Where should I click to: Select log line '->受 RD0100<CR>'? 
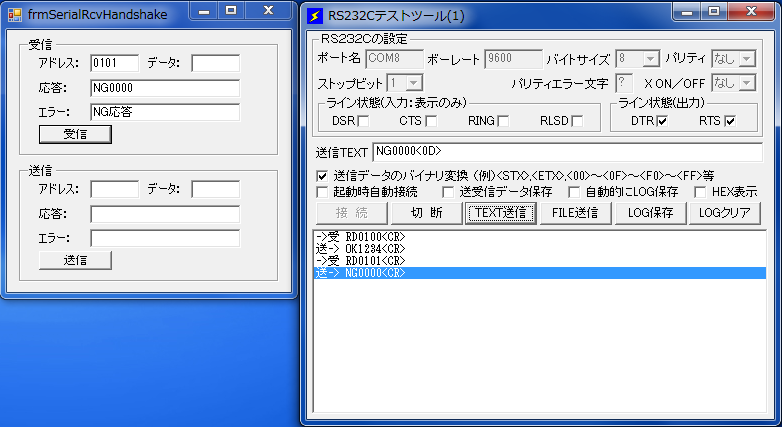(x=540, y=236)
